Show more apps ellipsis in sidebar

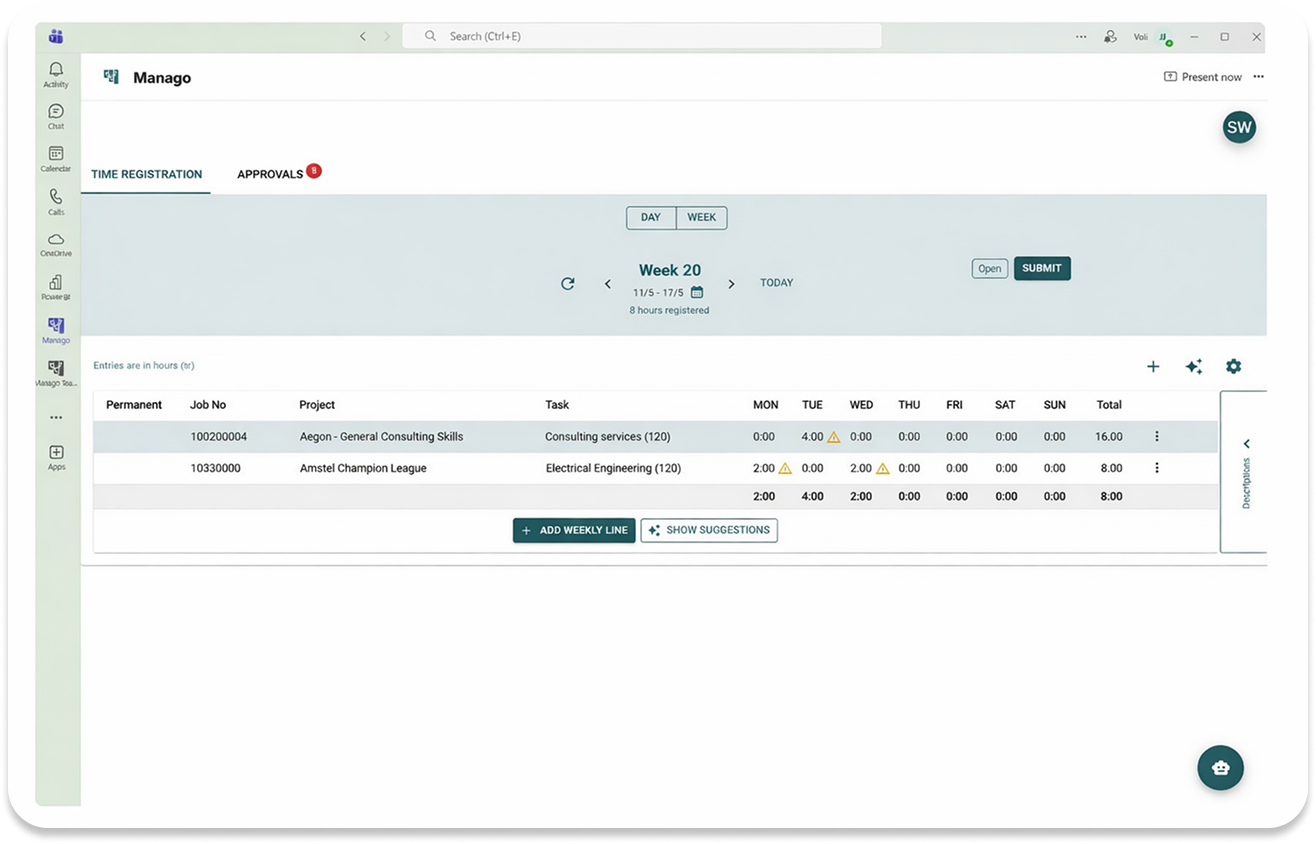(x=56, y=417)
